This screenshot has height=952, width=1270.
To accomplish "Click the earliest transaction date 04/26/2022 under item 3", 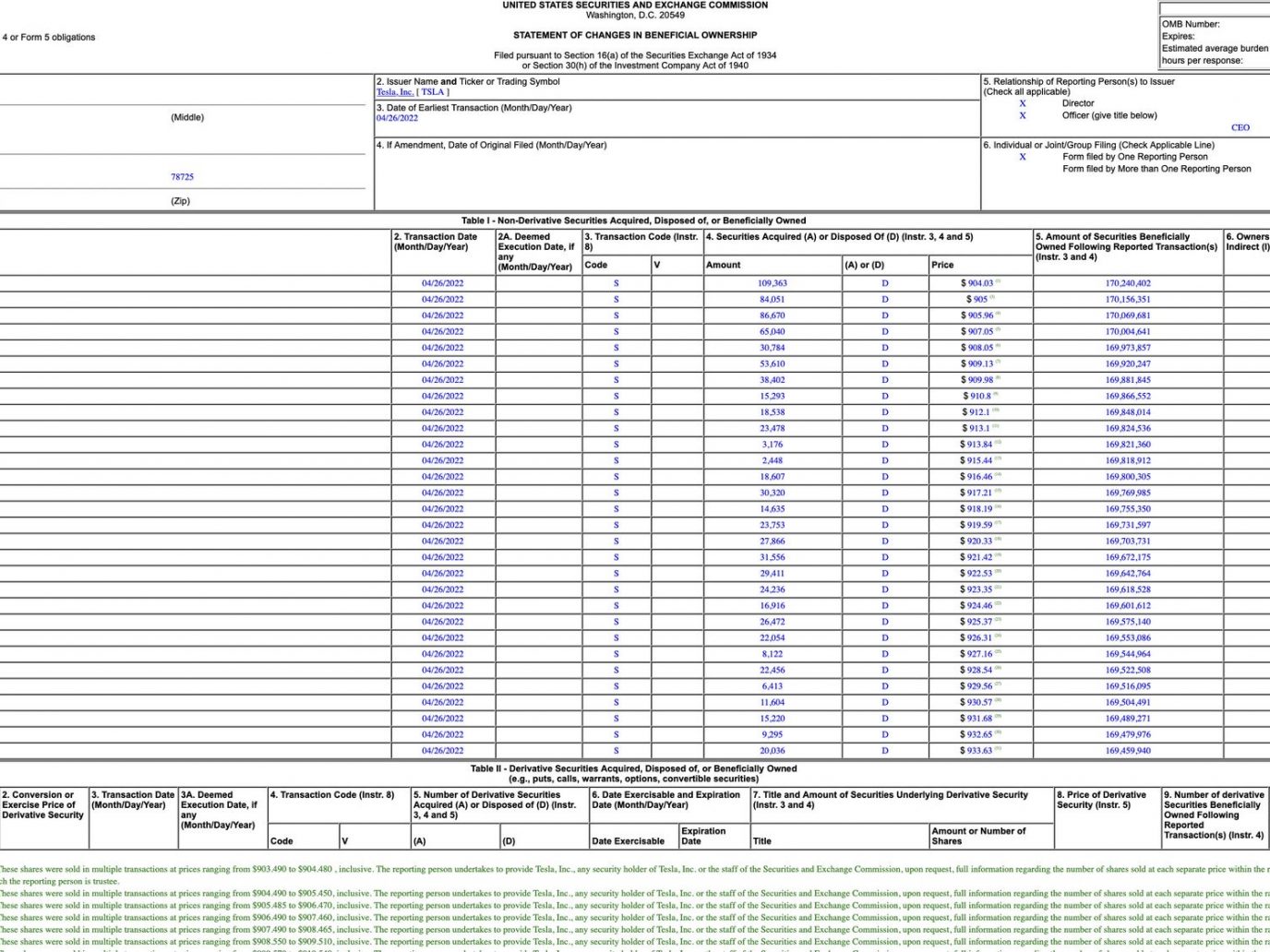I will 397,118.
